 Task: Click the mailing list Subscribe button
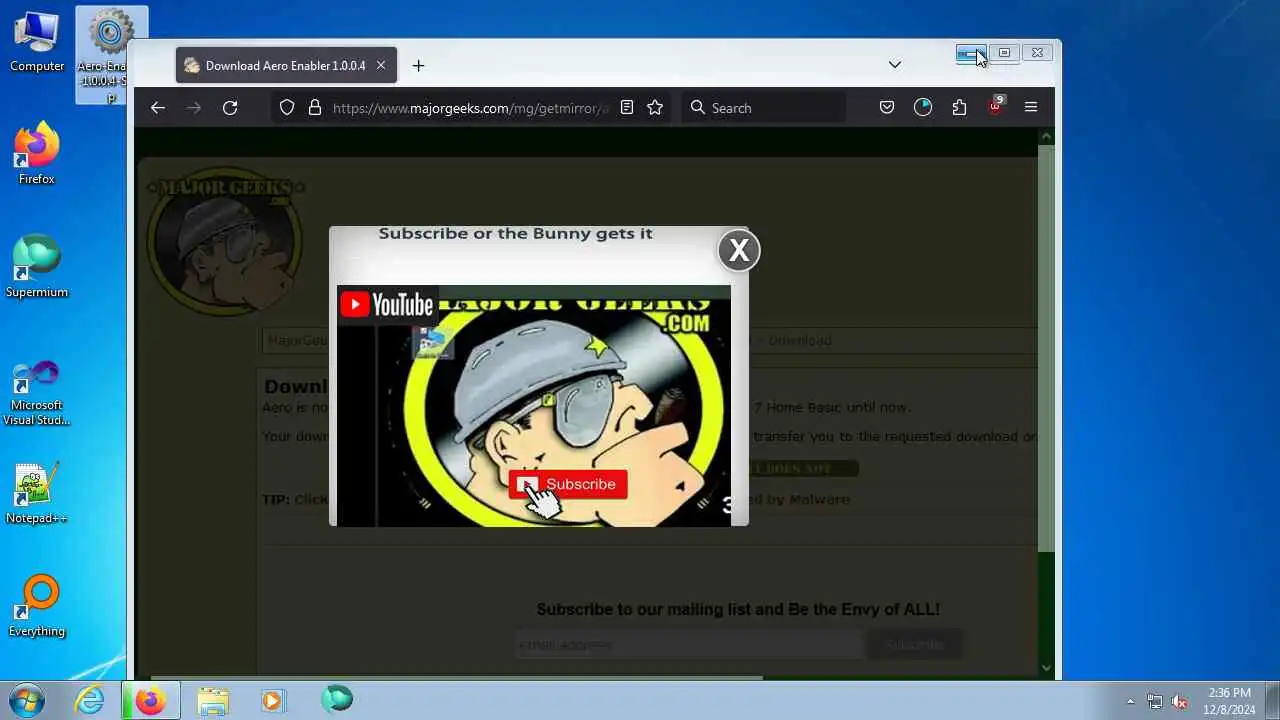(x=914, y=645)
